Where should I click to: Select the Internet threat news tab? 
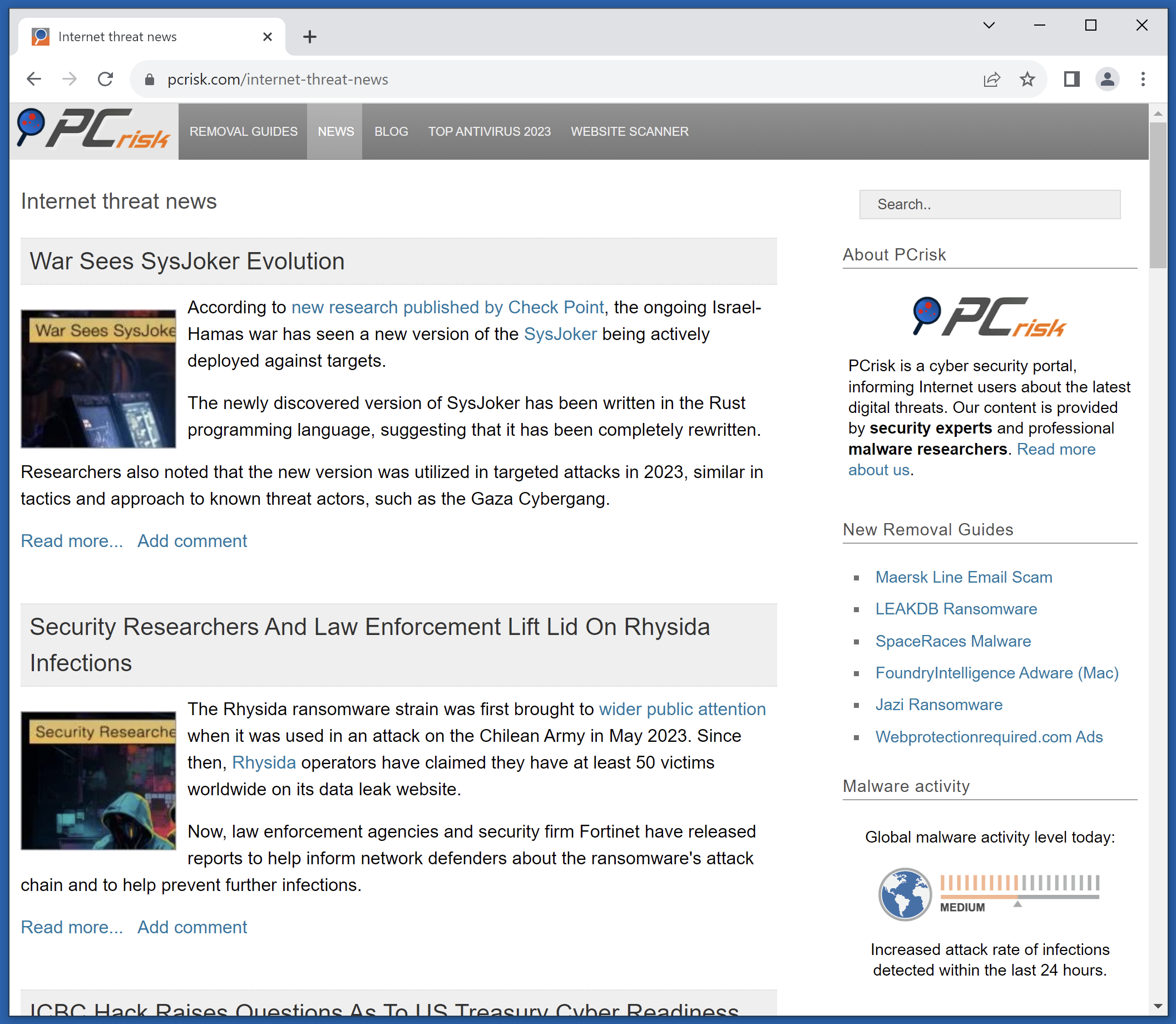(x=151, y=37)
